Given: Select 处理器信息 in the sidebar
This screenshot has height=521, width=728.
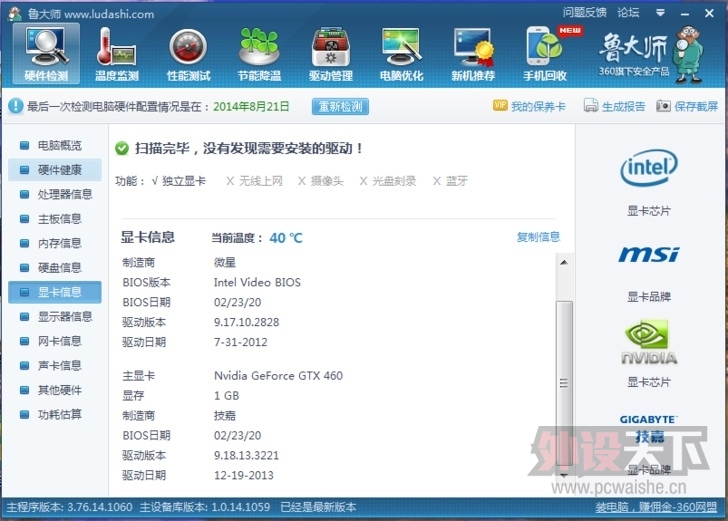Looking at the screenshot, I should 55,194.
